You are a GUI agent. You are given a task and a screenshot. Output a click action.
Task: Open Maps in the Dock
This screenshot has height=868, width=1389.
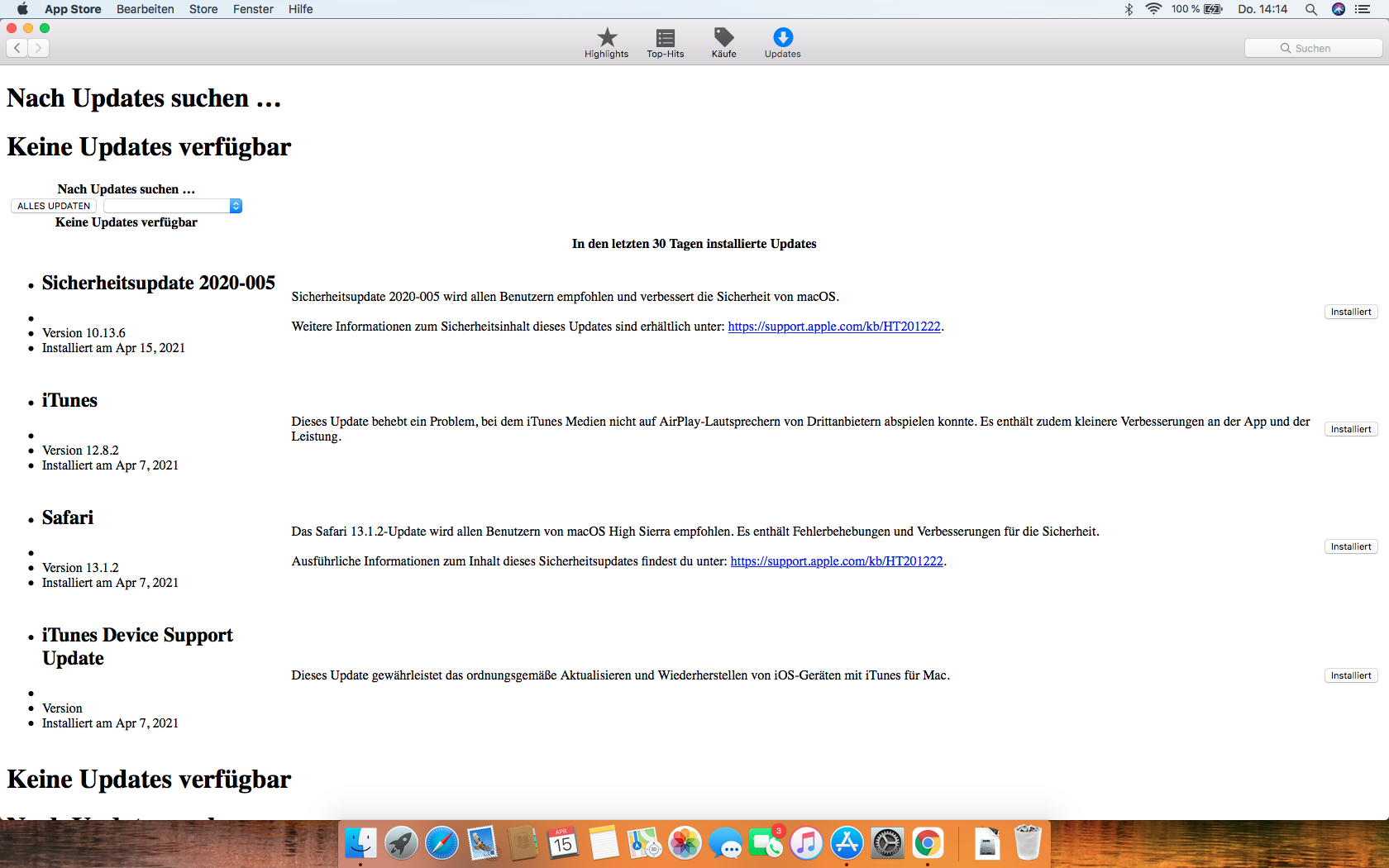[644, 843]
